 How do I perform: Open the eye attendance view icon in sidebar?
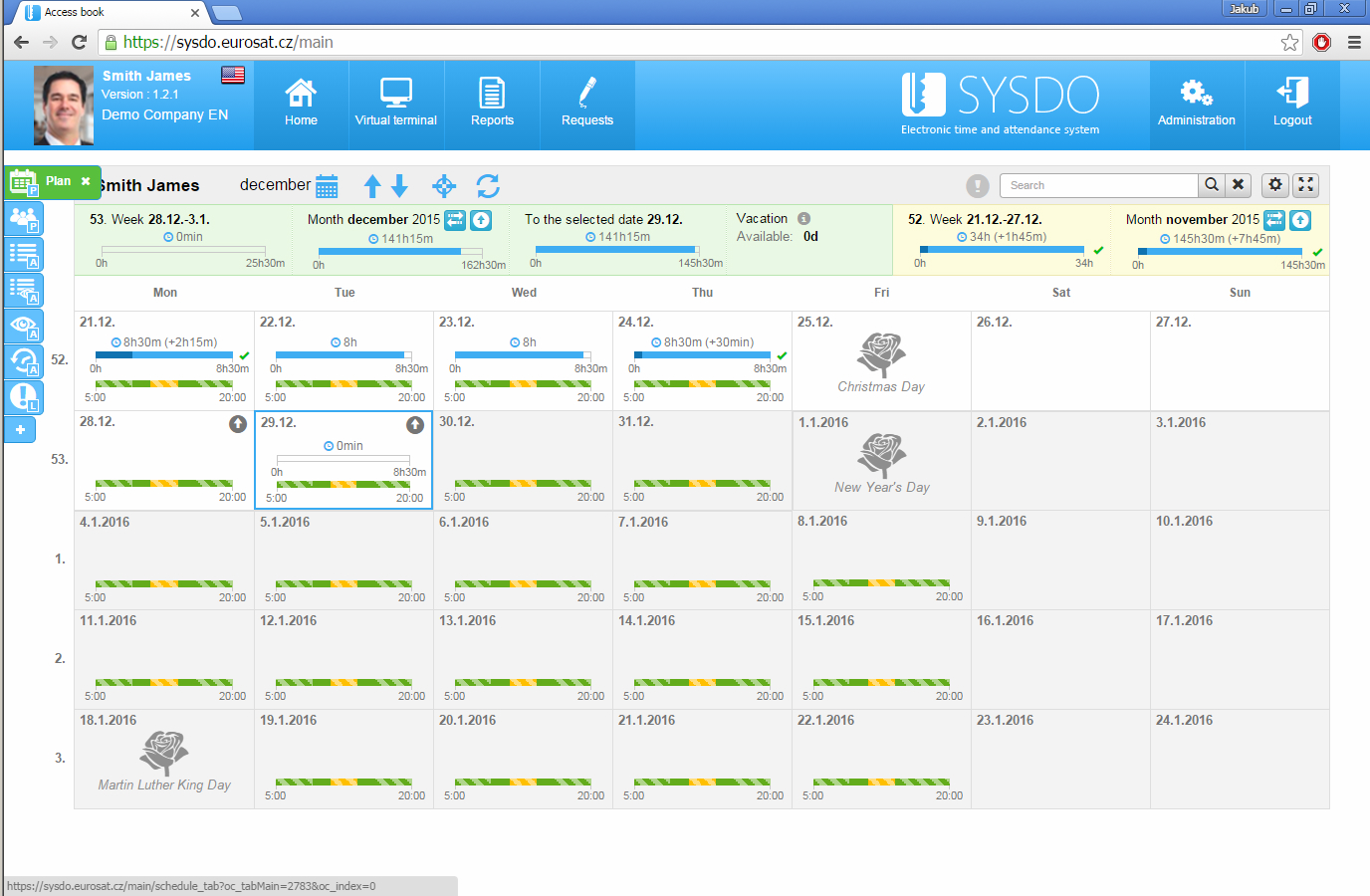click(22, 326)
